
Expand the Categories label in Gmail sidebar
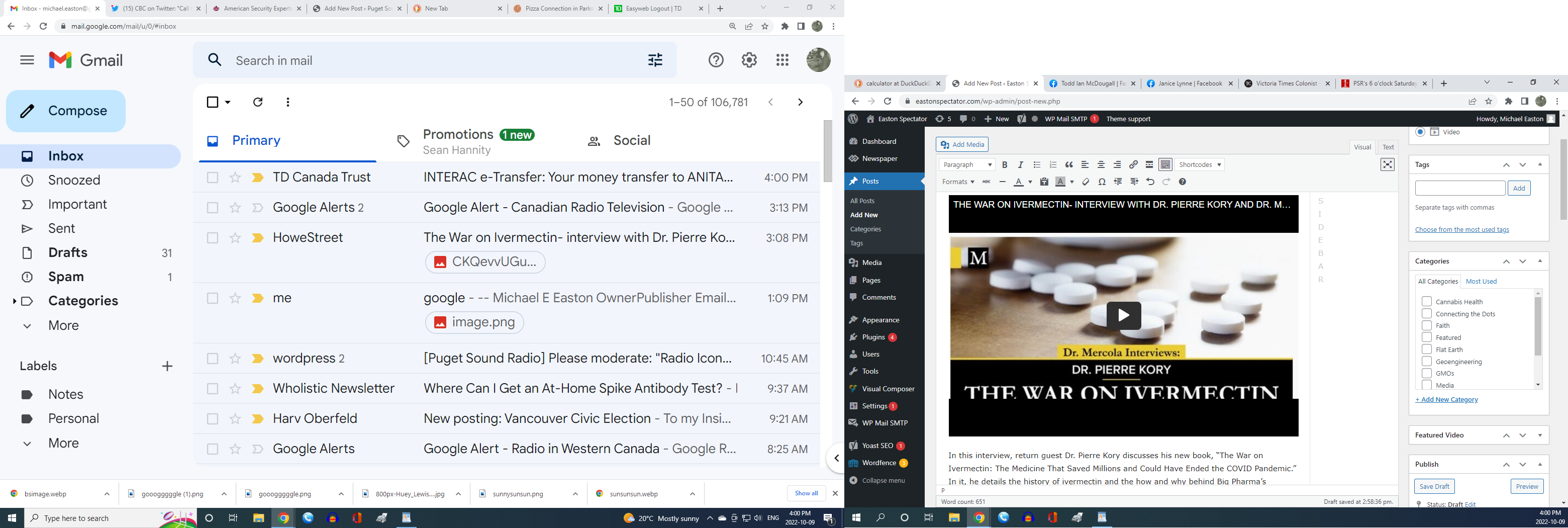point(14,301)
